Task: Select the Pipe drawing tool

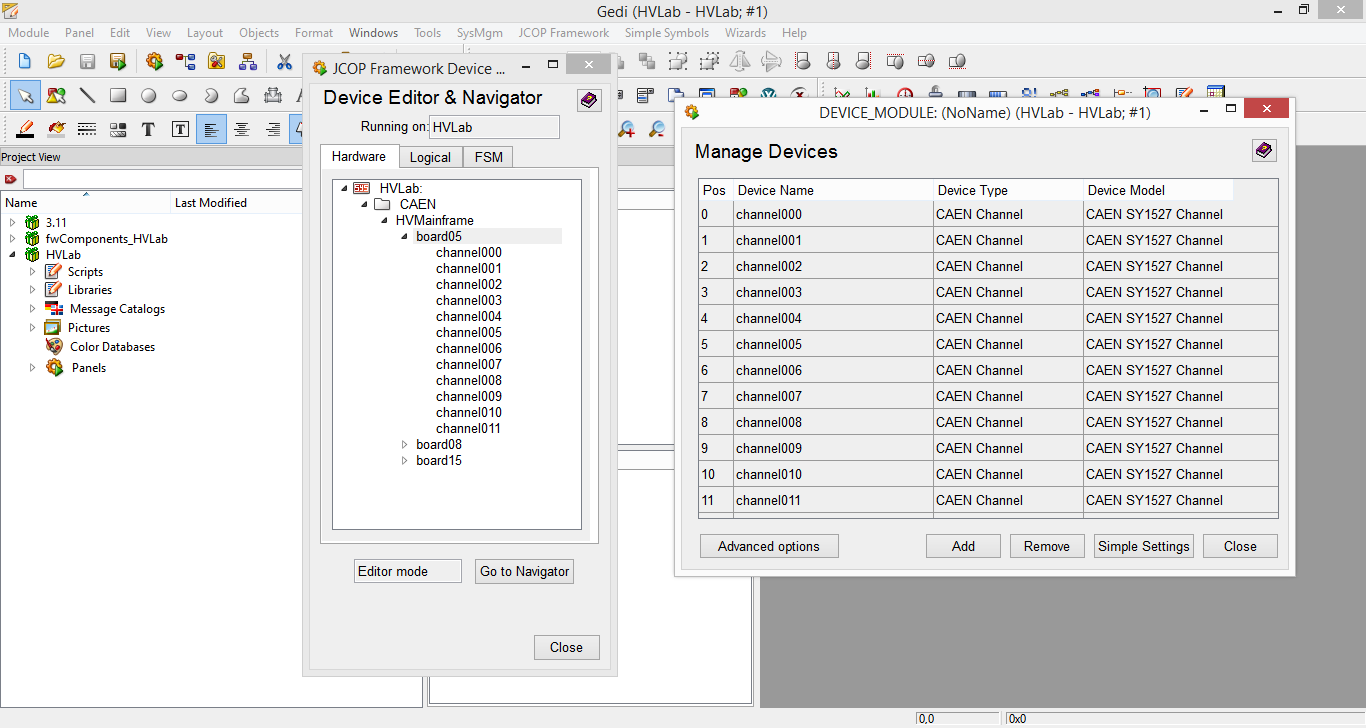Action: pyautogui.click(x=273, y=96)
